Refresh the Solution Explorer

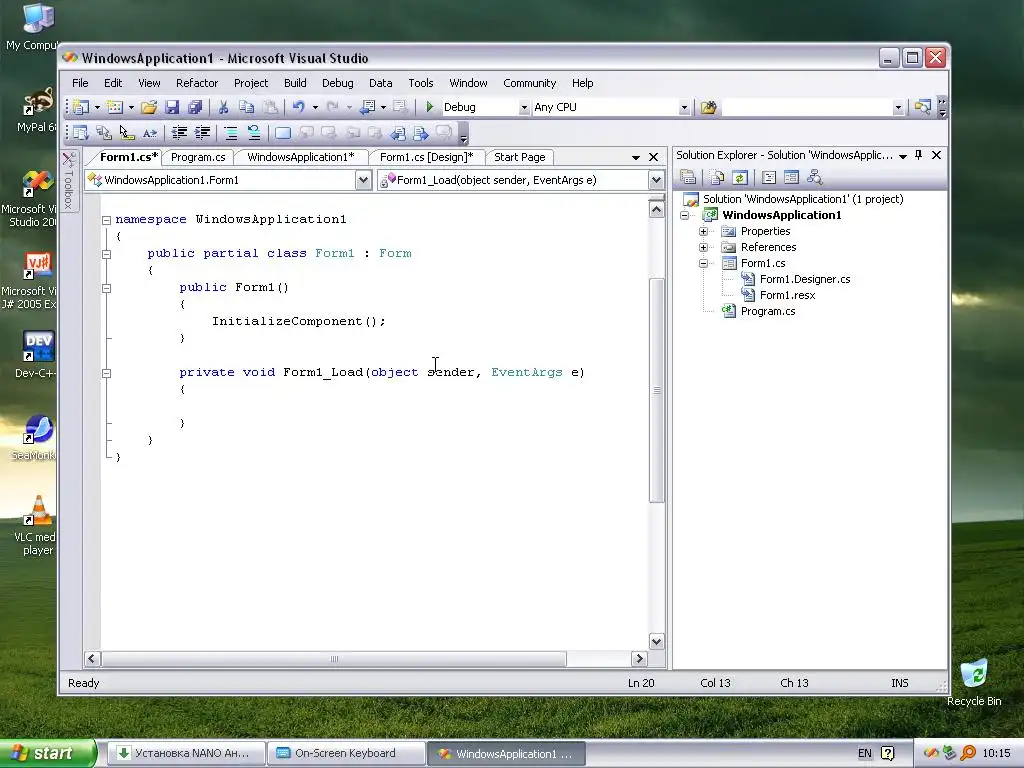click(740, 177)
